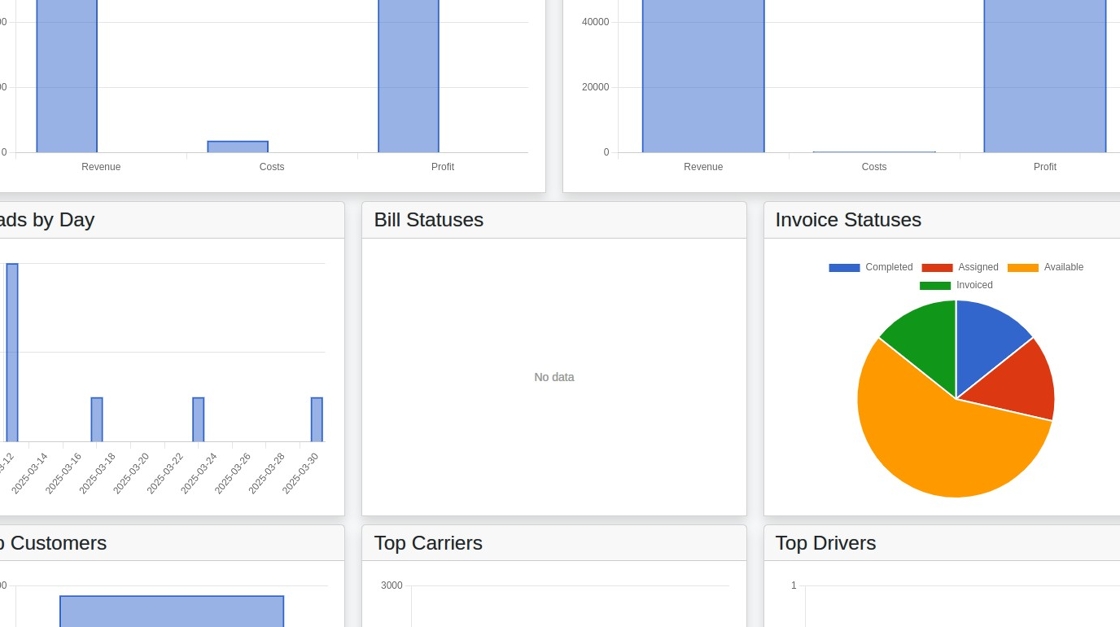1120x627 pixels.
Task: Click the small Costs bar in left chart
Action: (x=238, y=146)
